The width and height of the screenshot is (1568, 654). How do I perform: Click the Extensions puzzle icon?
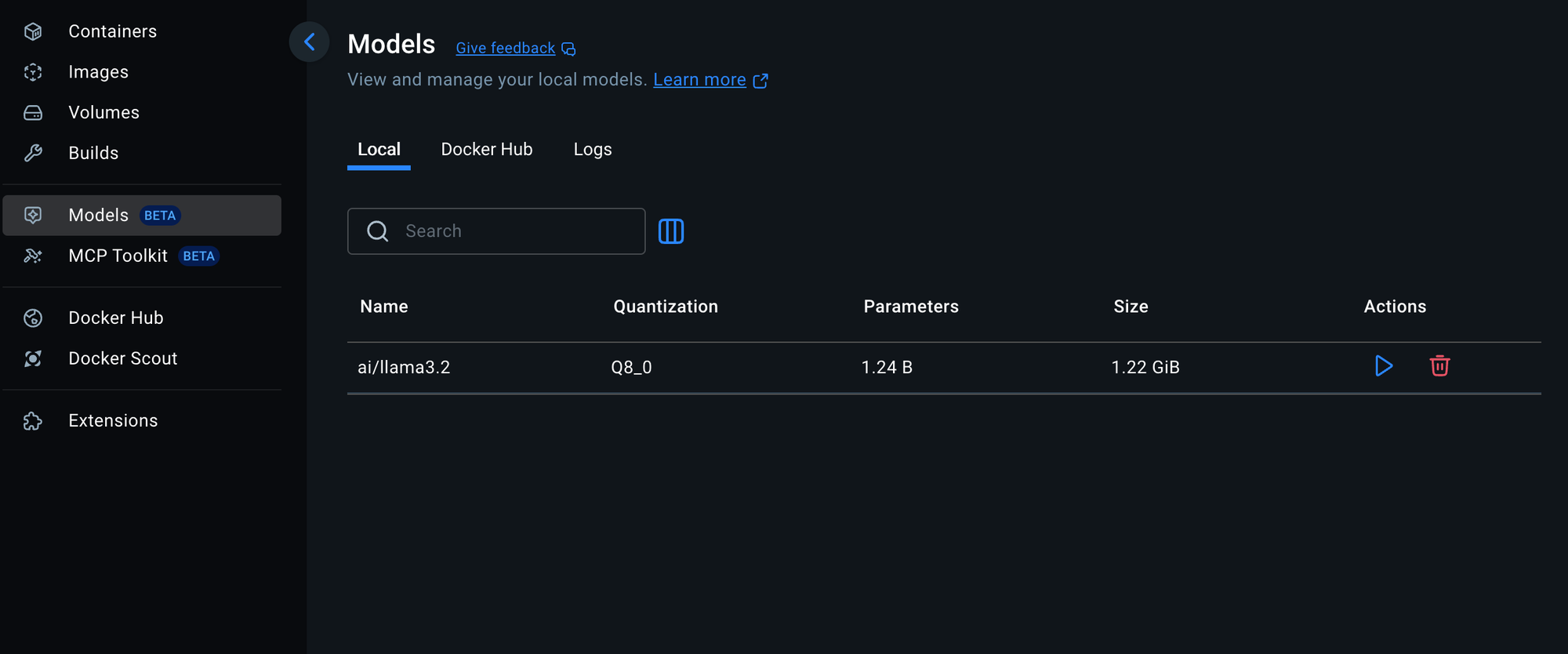(33, 421)
